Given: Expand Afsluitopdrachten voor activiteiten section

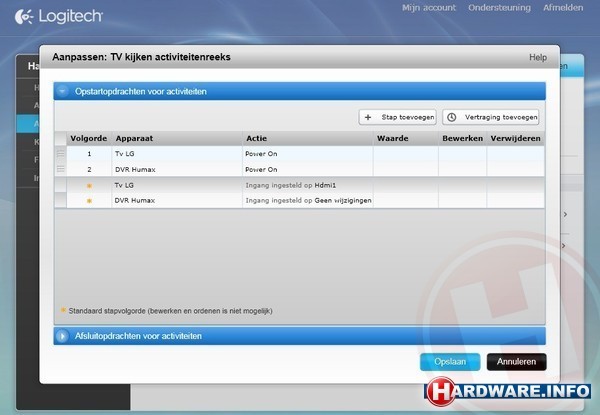Looking at the screenshot, I should pos(62,336).
